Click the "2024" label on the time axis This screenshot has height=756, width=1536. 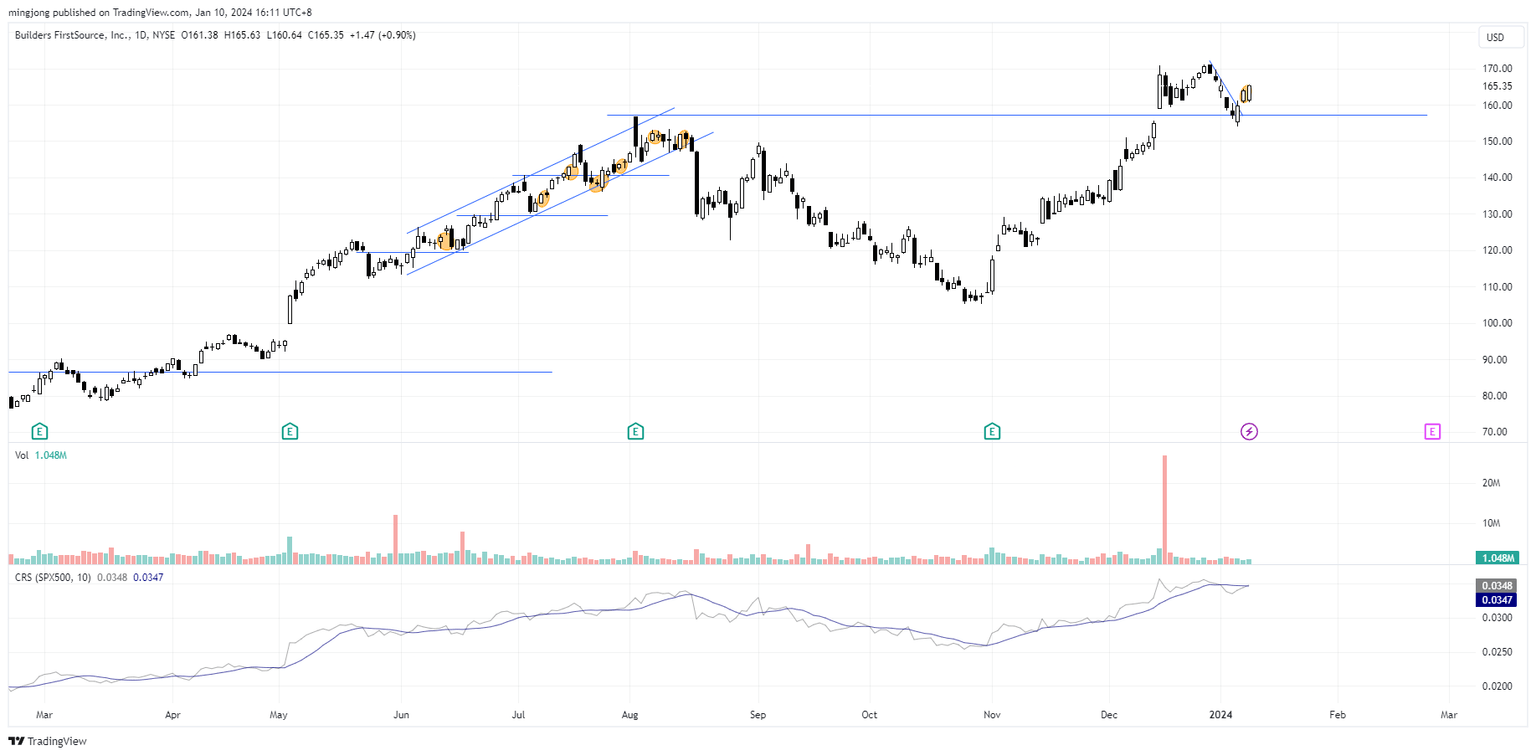[x=1221, y=715]
